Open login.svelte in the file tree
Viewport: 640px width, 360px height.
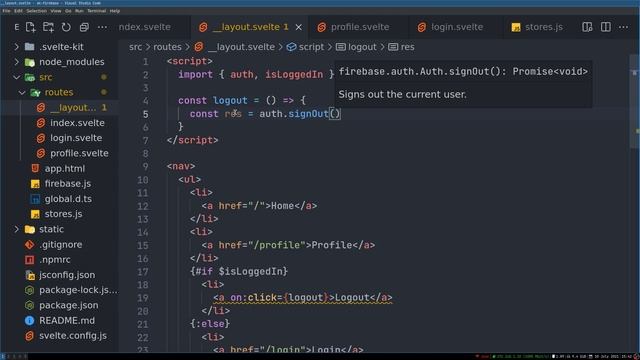[x=59, y=138]
